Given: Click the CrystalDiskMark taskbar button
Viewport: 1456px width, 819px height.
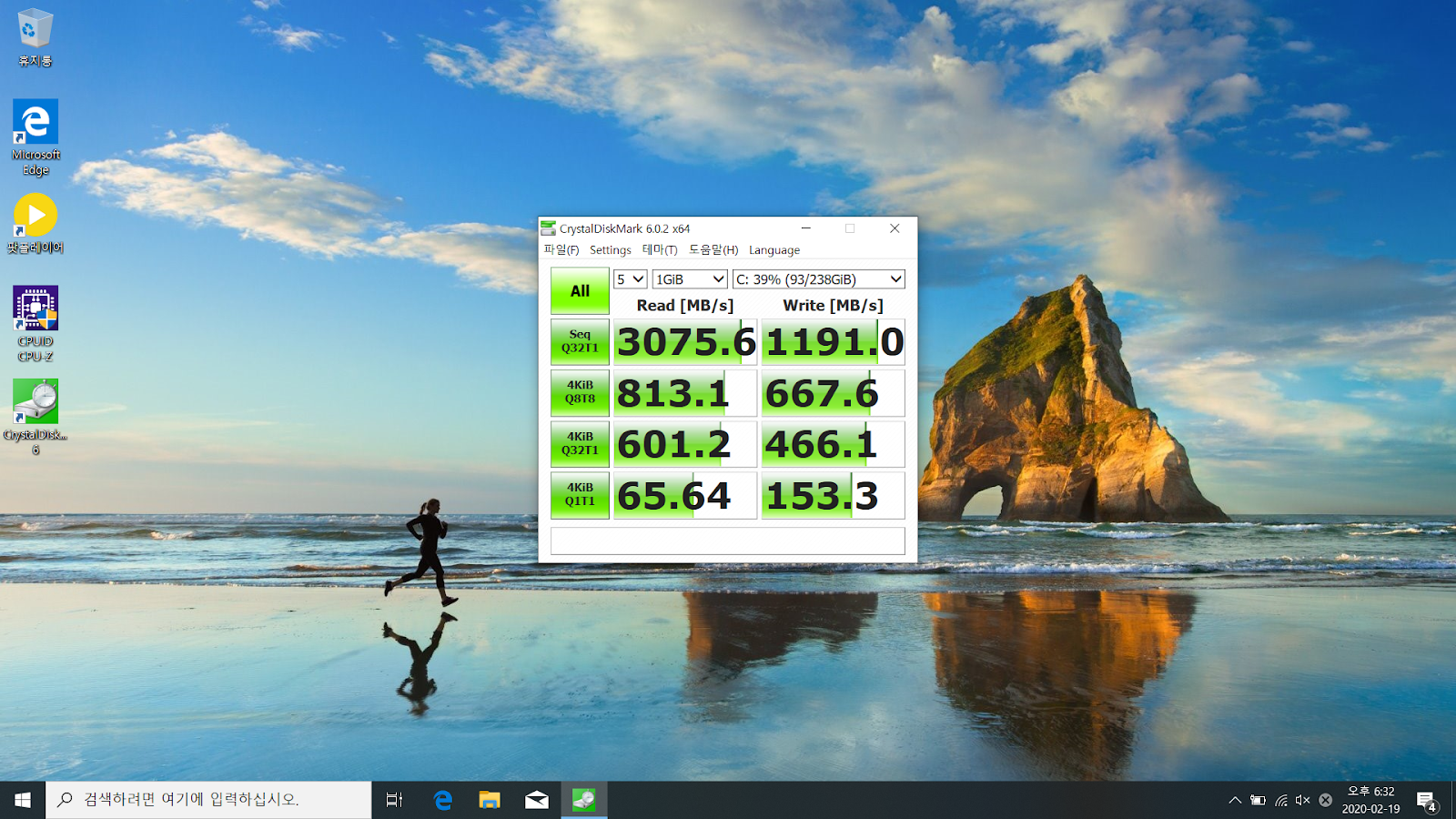Looking at the screenshot, I should 584,800.
